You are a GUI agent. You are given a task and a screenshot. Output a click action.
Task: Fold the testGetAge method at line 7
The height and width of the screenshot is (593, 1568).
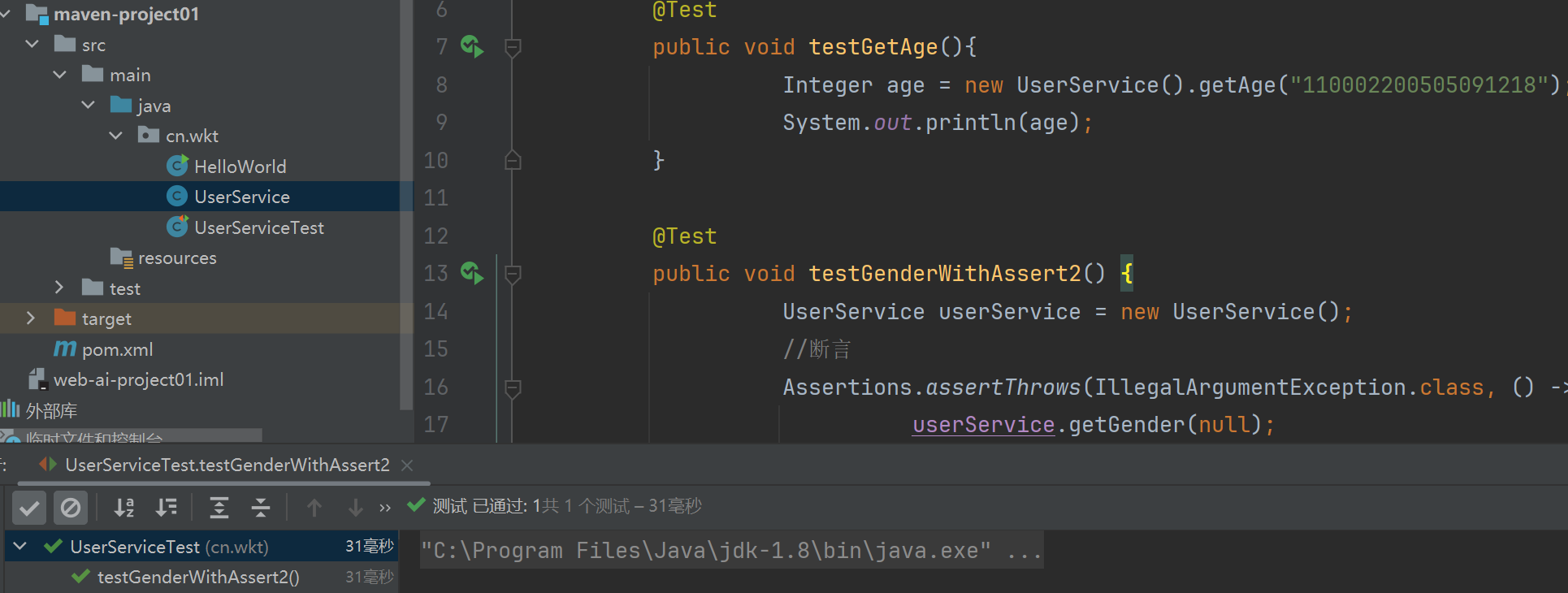click(x=513, y=48)
